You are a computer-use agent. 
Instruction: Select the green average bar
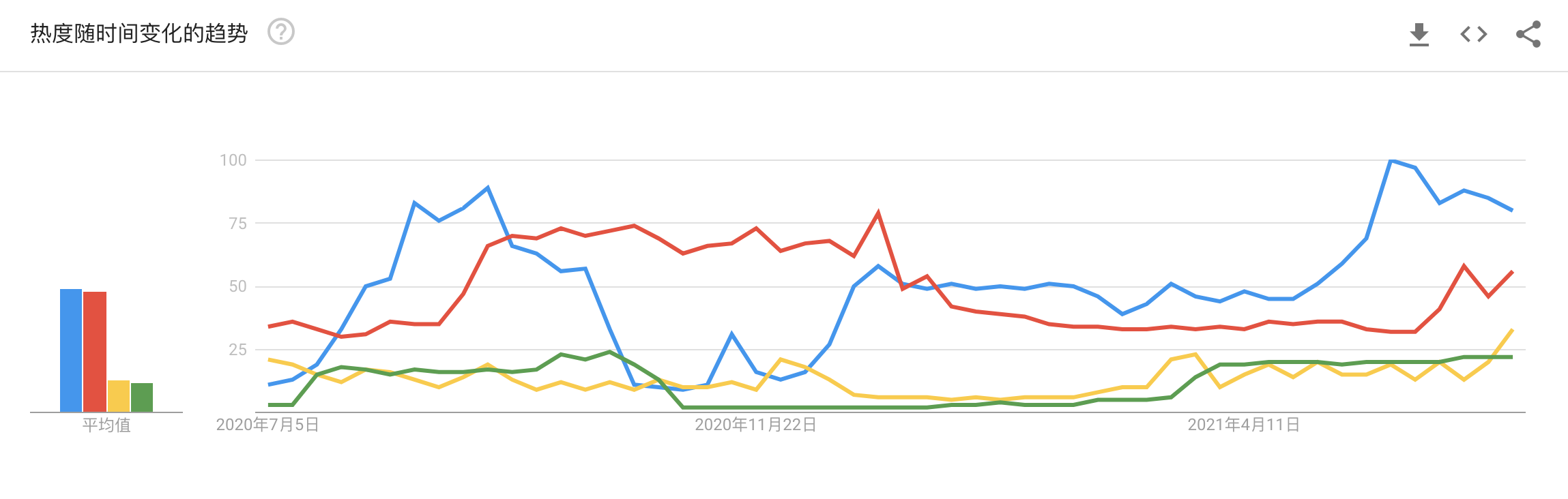coord(142,397)
